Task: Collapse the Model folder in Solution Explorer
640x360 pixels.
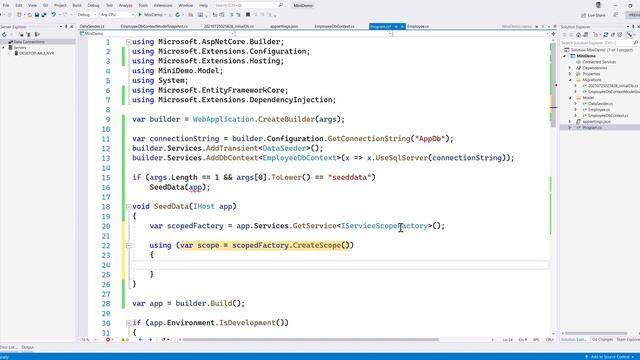Action: [x=570, y=98]
